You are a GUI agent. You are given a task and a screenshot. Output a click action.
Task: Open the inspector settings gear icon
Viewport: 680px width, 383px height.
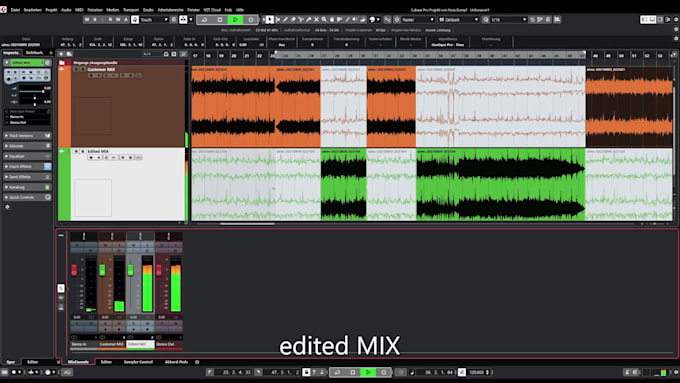pos(7,207)
